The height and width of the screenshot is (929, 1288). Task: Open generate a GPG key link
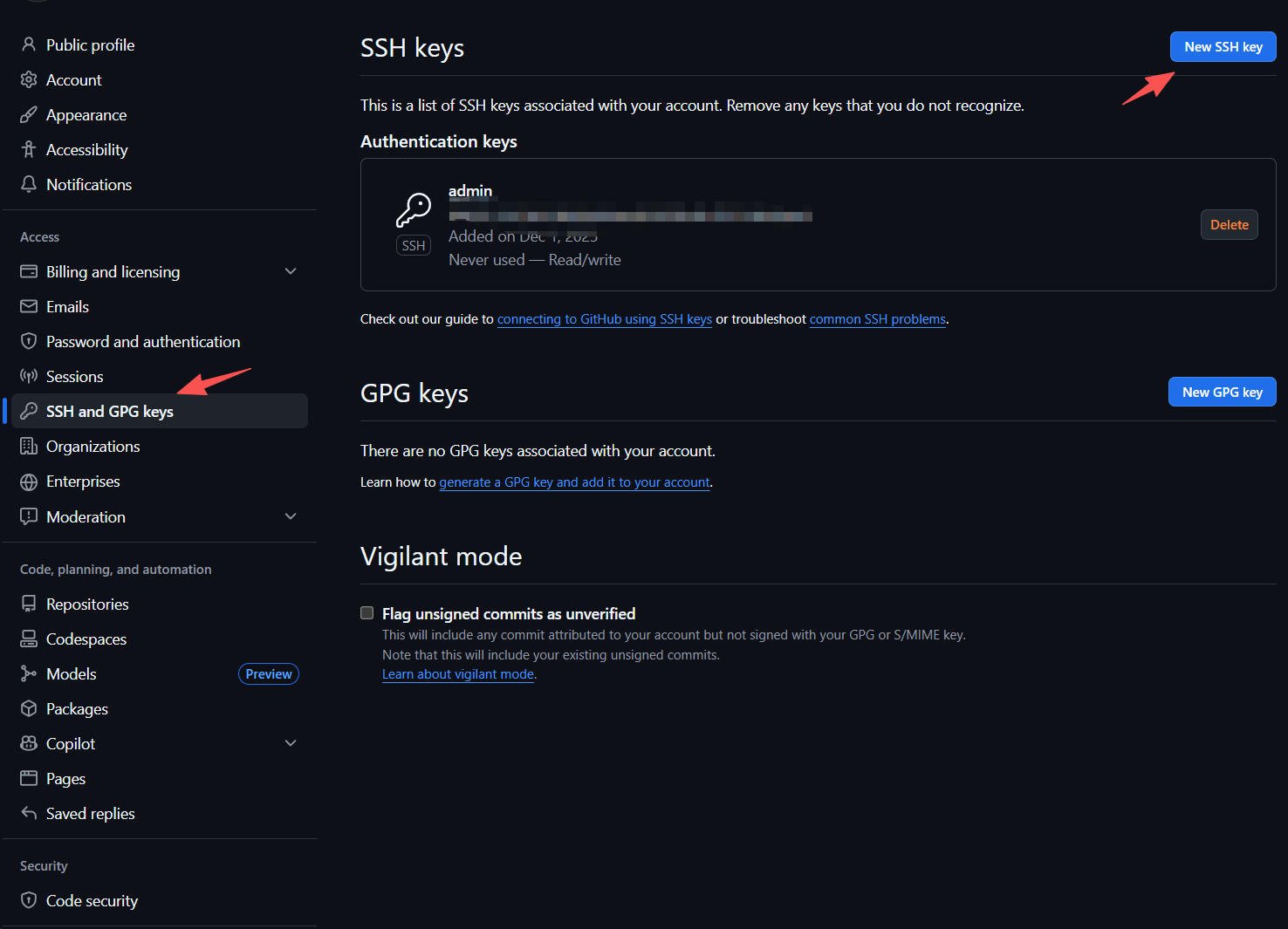574,482
